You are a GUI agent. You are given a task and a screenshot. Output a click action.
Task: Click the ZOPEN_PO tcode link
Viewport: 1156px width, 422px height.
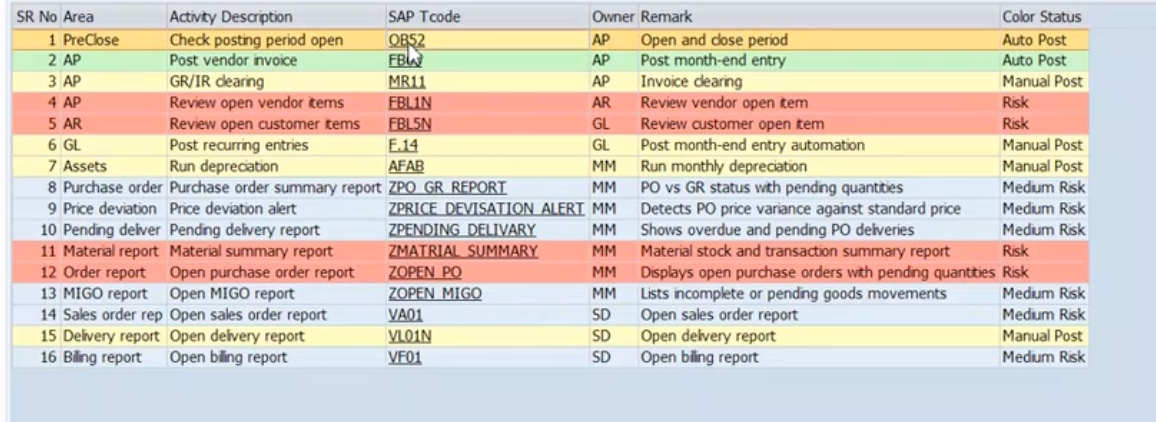(424, 270)
